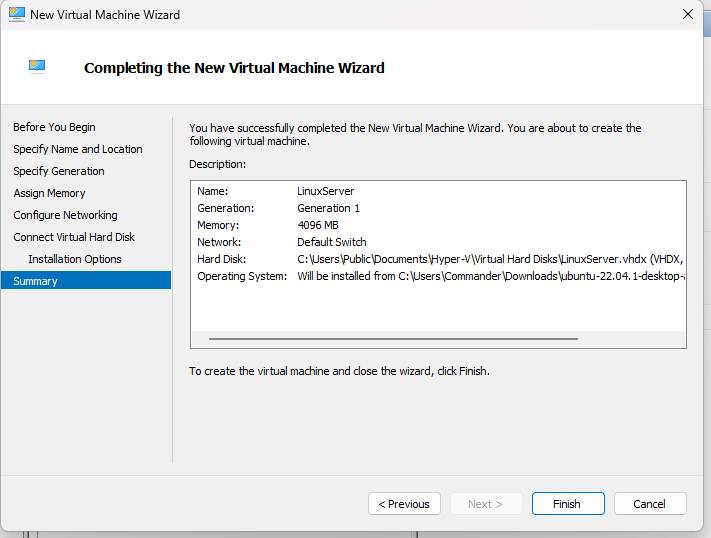Image resolution: width=711 pixels, height=538 pixels.
Task: Go to the Before You Begin step
Action: tap(55, 127)
